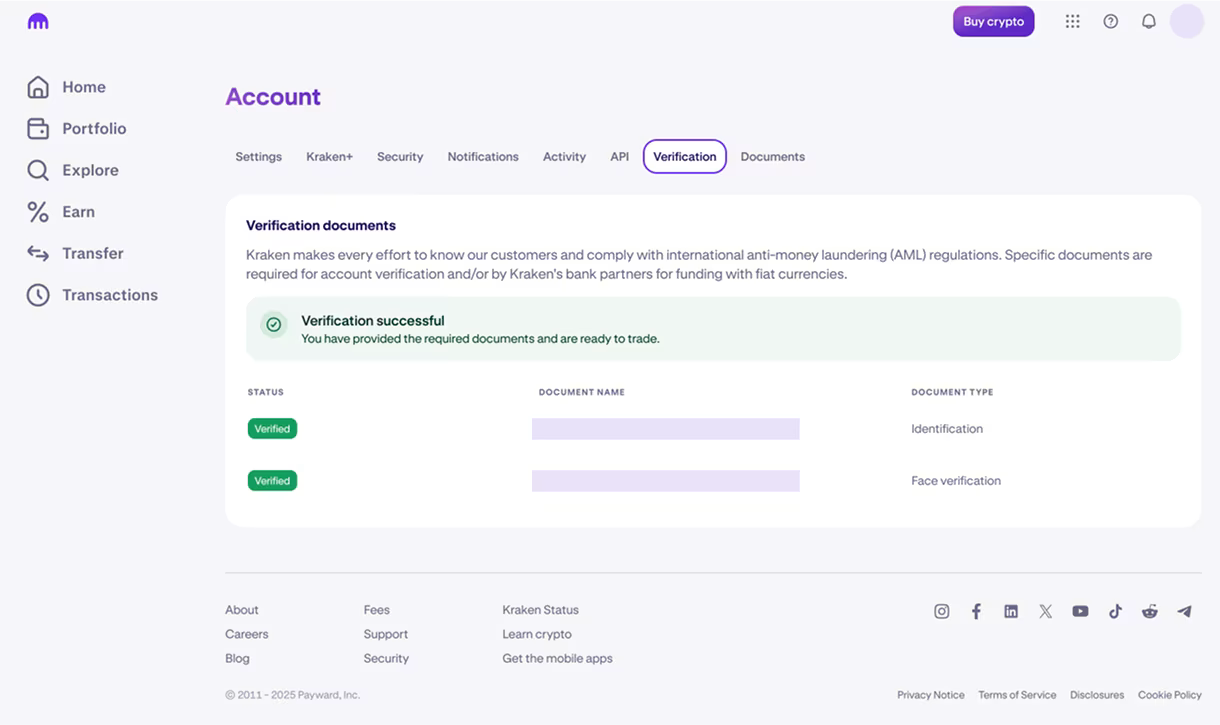Screen dimensions: 1220x725
Task: Click the Transactions label in sidebar
Action: click(110, 295)
